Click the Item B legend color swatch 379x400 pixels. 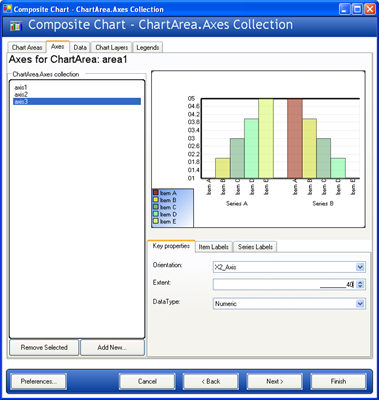tap(156, 200)
